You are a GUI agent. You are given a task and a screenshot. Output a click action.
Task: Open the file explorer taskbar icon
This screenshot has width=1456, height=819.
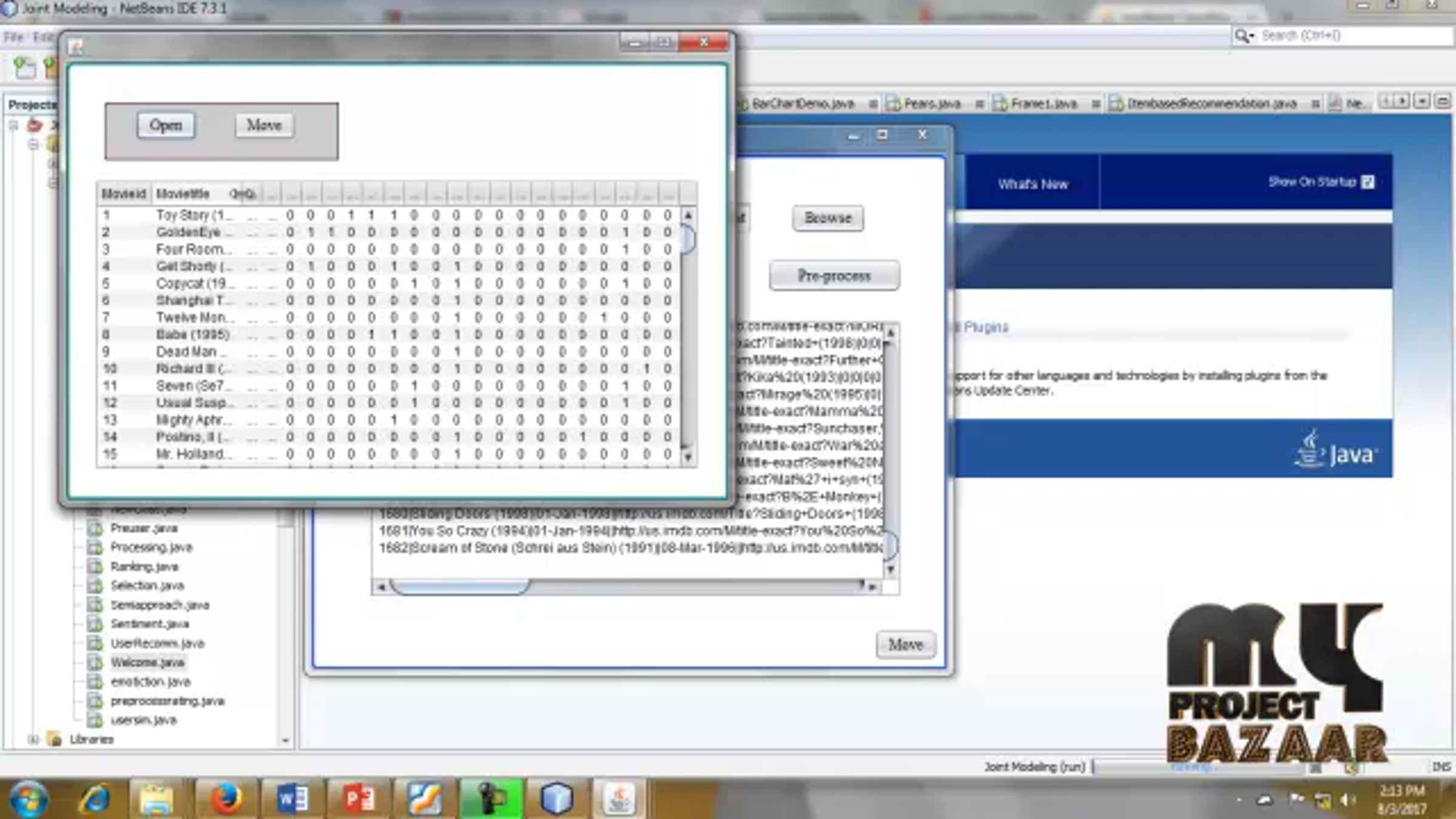[x=157, y=798]
